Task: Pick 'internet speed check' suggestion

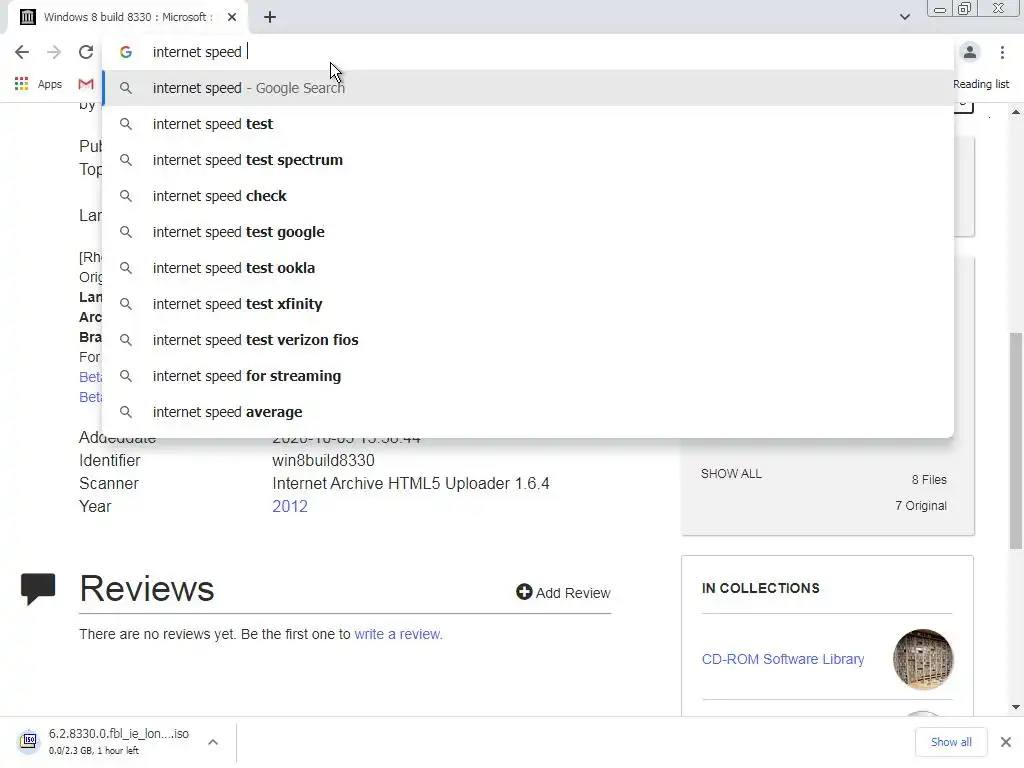Action: pos(528,196)
